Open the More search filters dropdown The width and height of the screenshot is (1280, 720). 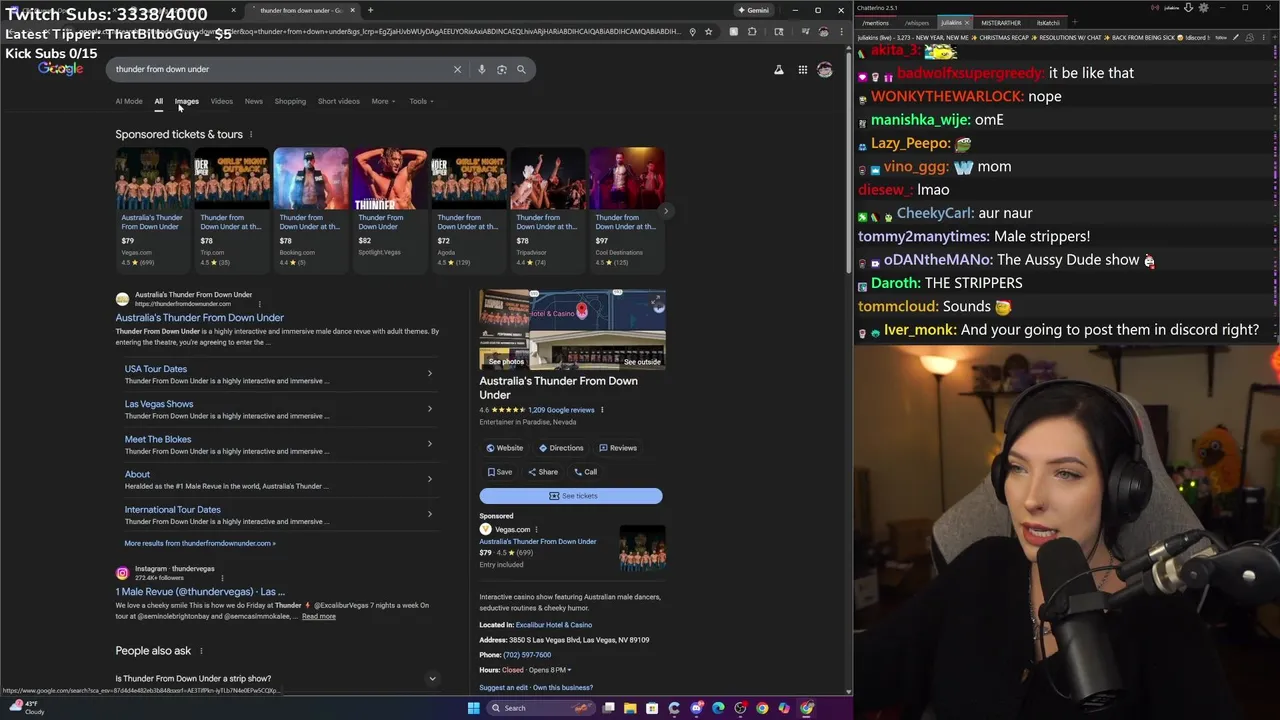pyautogui.click(x=383, y=101)
